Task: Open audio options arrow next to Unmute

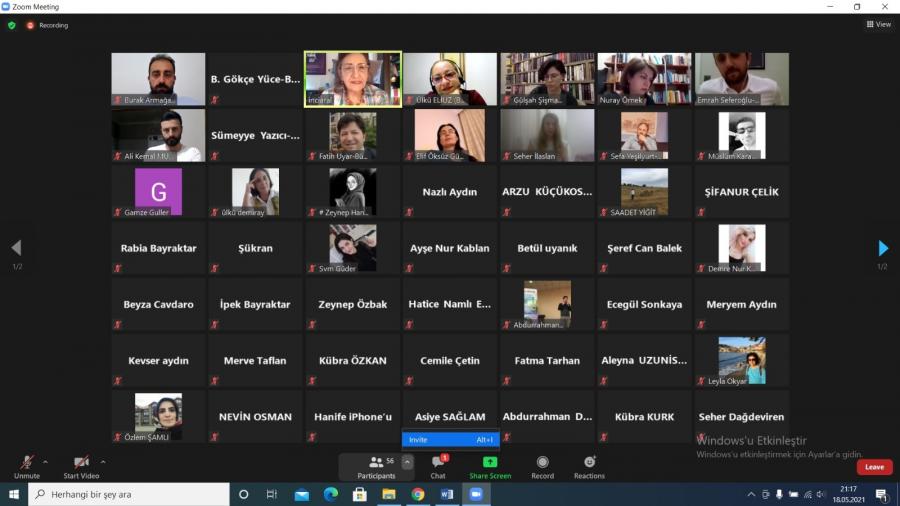Action: [45, 462]
